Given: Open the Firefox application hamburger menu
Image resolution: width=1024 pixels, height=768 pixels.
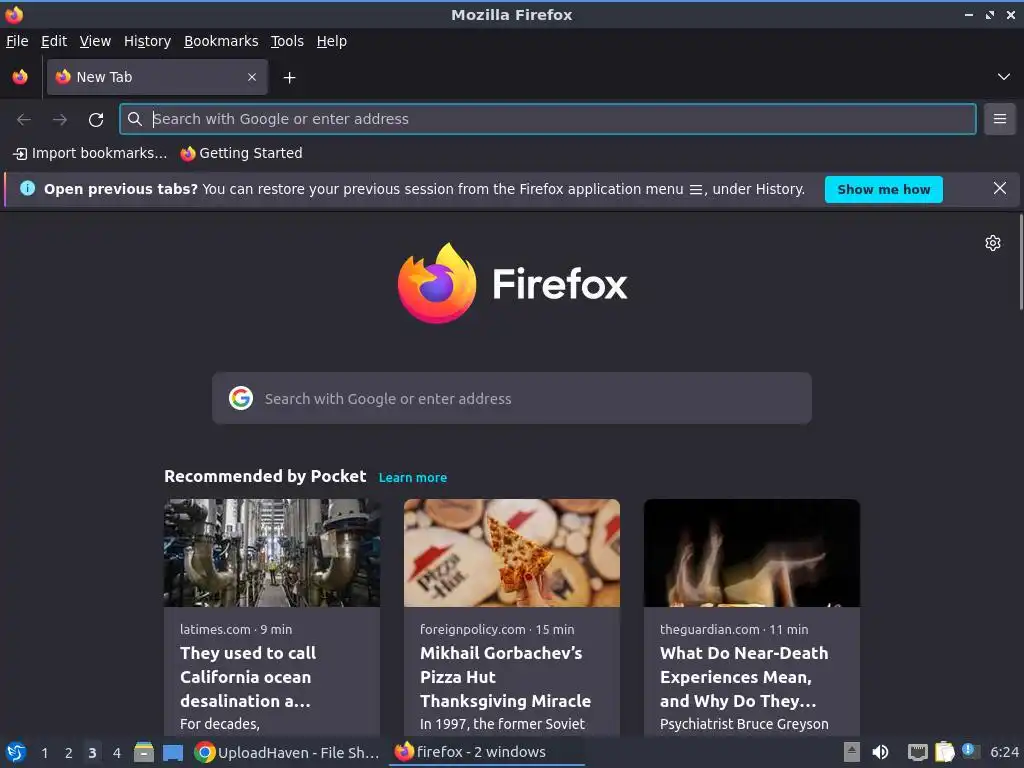Looking at the screenshot, I should click(1000, 119).
